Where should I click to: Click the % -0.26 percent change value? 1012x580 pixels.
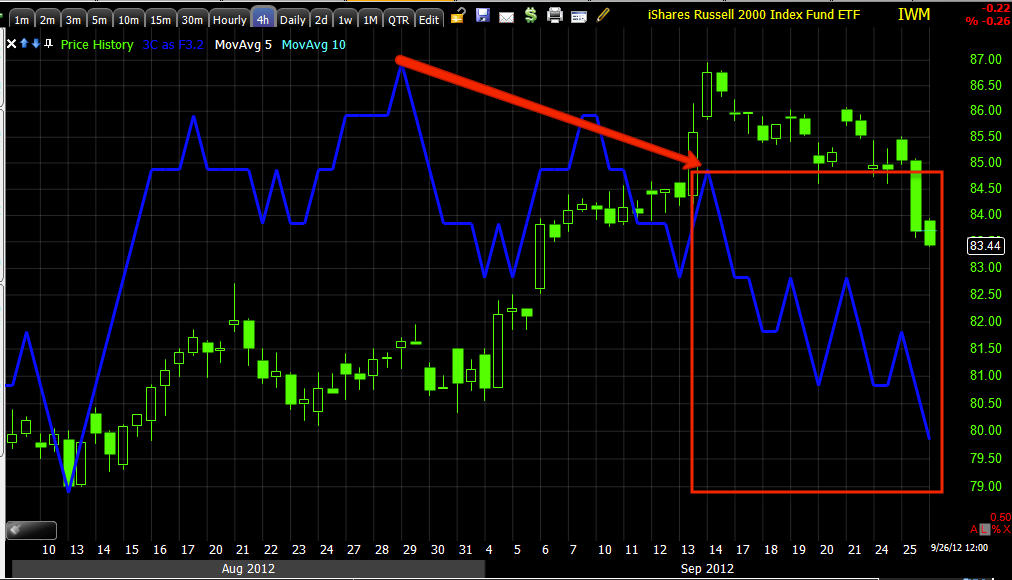987,21
